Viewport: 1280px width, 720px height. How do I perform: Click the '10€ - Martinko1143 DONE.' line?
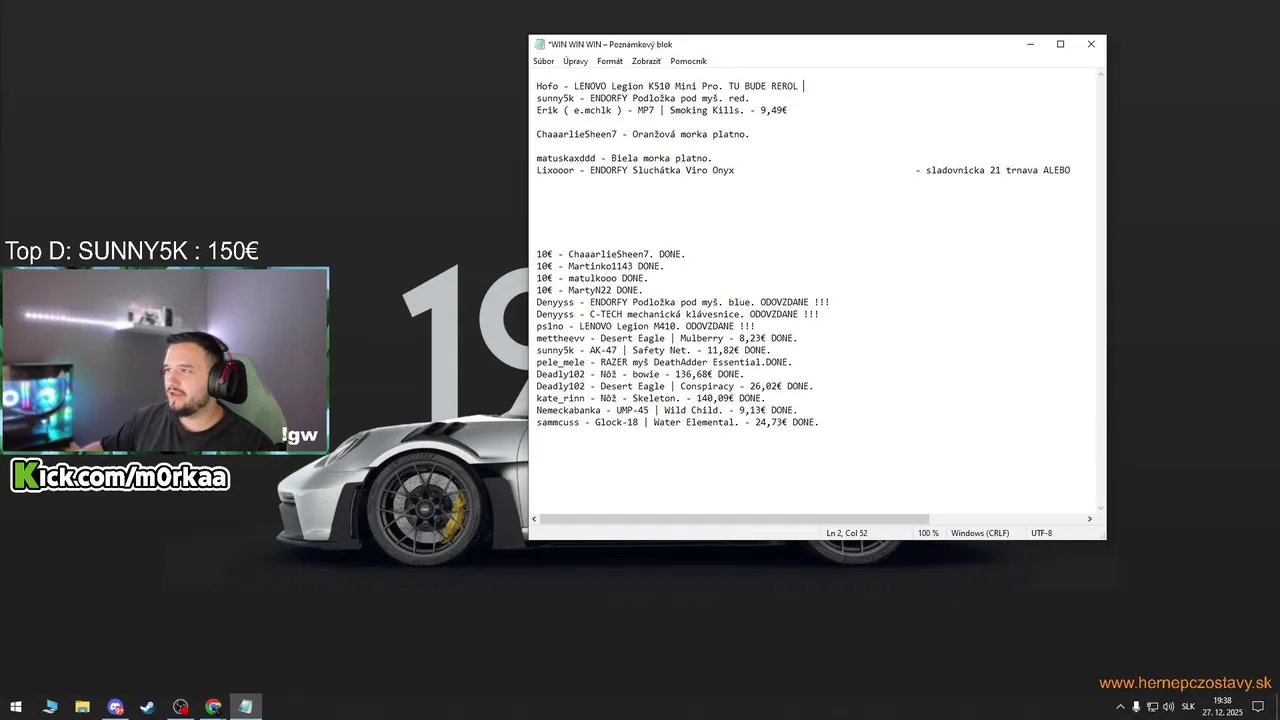(600, 266)
